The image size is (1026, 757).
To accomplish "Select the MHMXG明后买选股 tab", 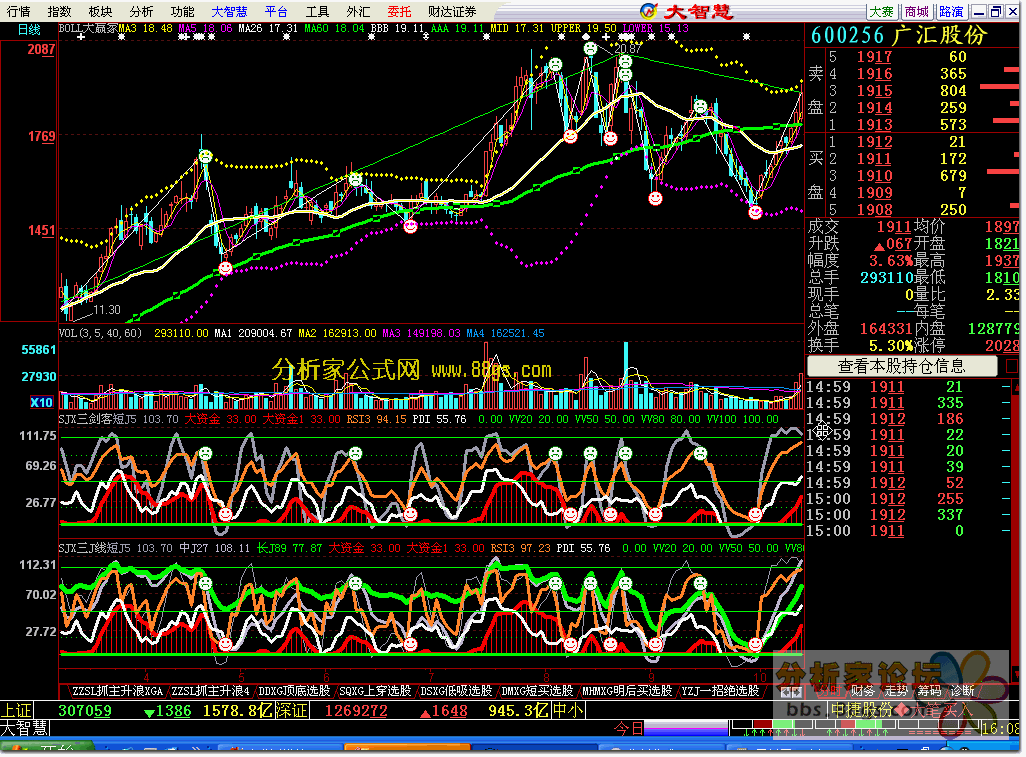I will pyautogui.click(x=627, y=690).
